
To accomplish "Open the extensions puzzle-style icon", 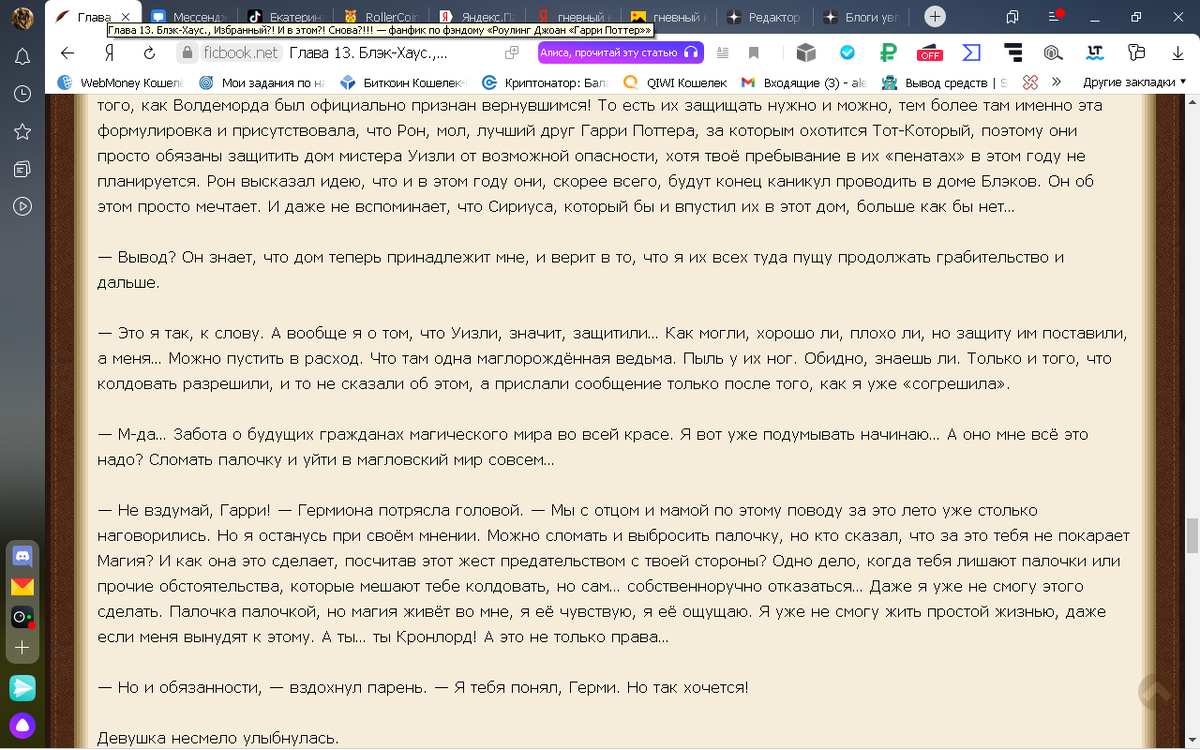I will (1135, 53).
